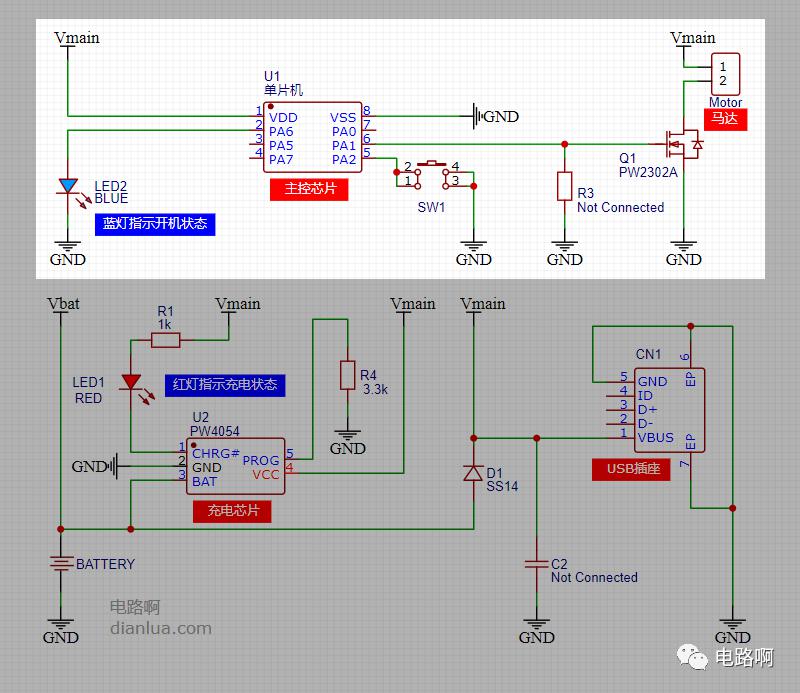Click the BATTERY cell symbol
Screen dimensions: 800x693
tap(61, 564)
